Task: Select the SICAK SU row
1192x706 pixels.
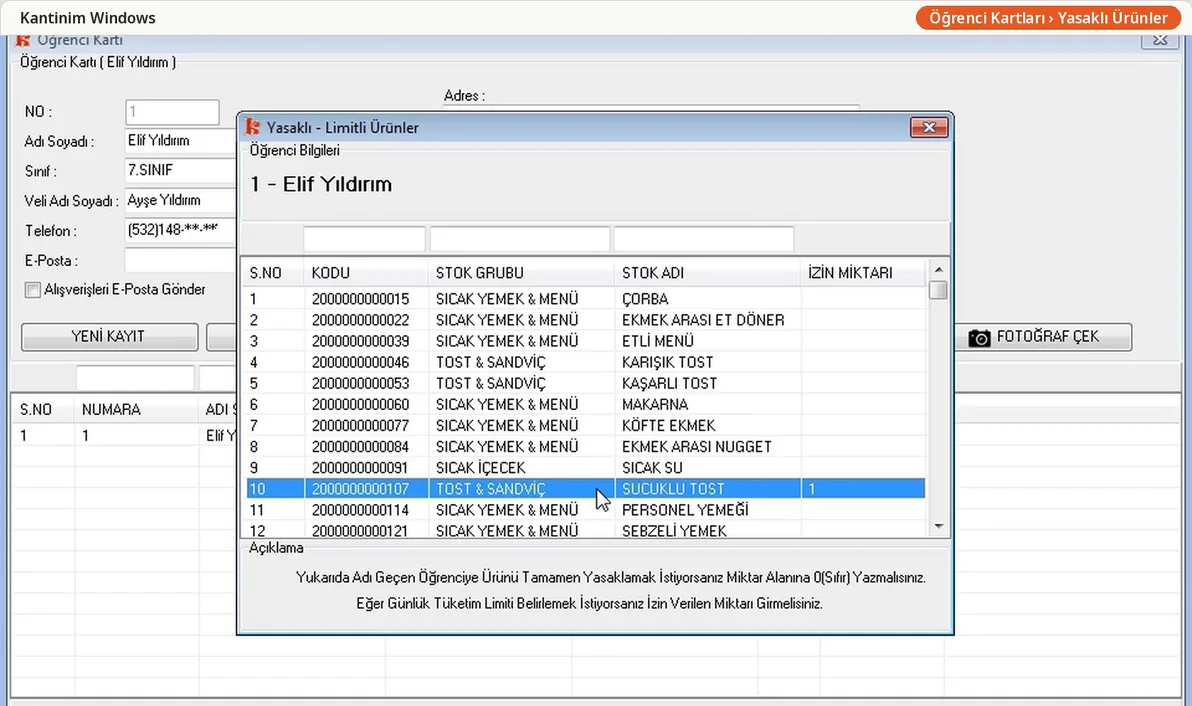Action: [x=585, y=467]
